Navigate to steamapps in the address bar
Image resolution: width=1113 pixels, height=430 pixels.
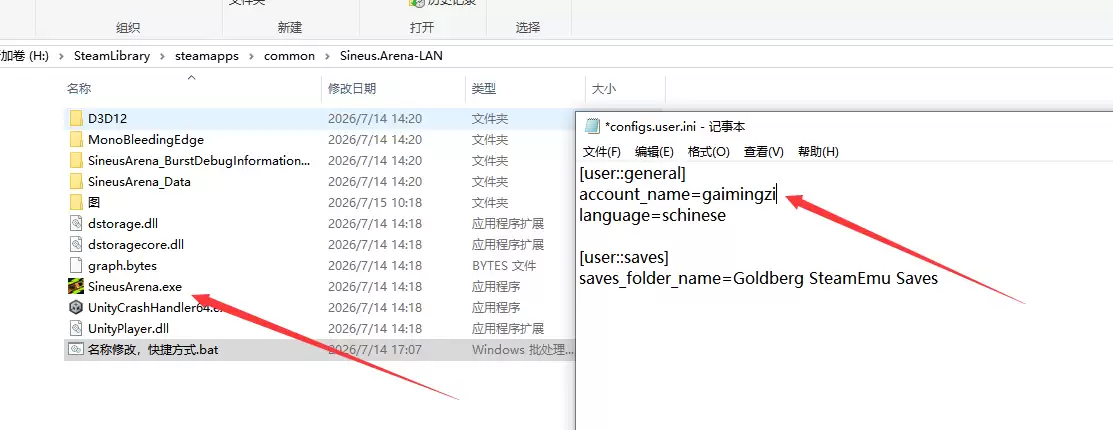pos(207,56)
